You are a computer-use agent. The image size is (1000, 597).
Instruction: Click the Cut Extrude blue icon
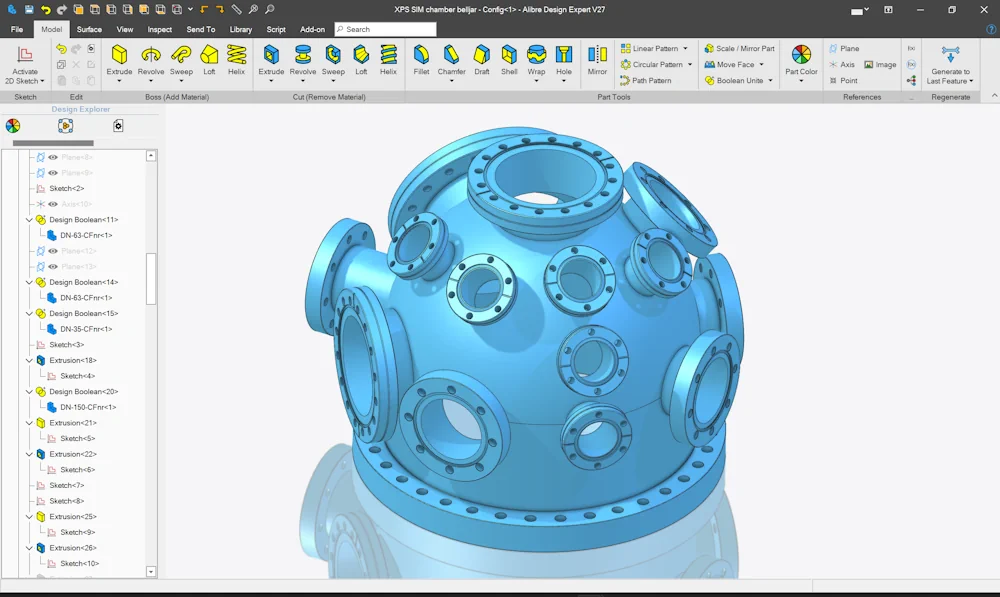click(271, 55)
